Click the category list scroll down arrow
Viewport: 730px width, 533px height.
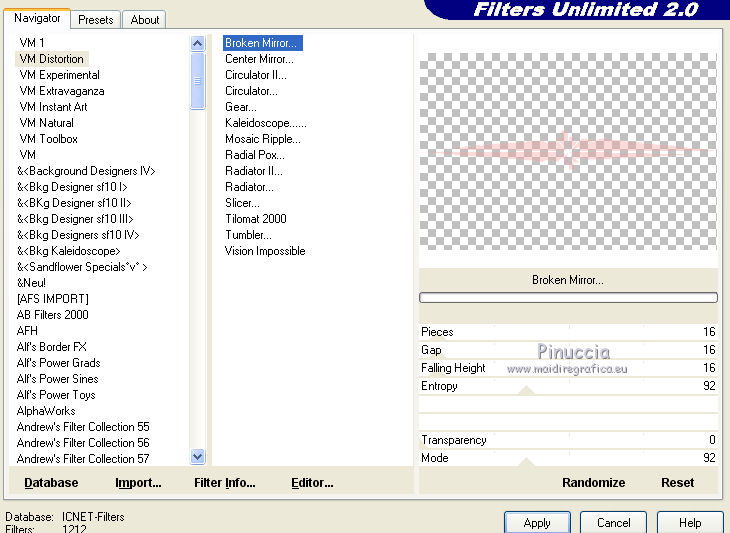197,457
